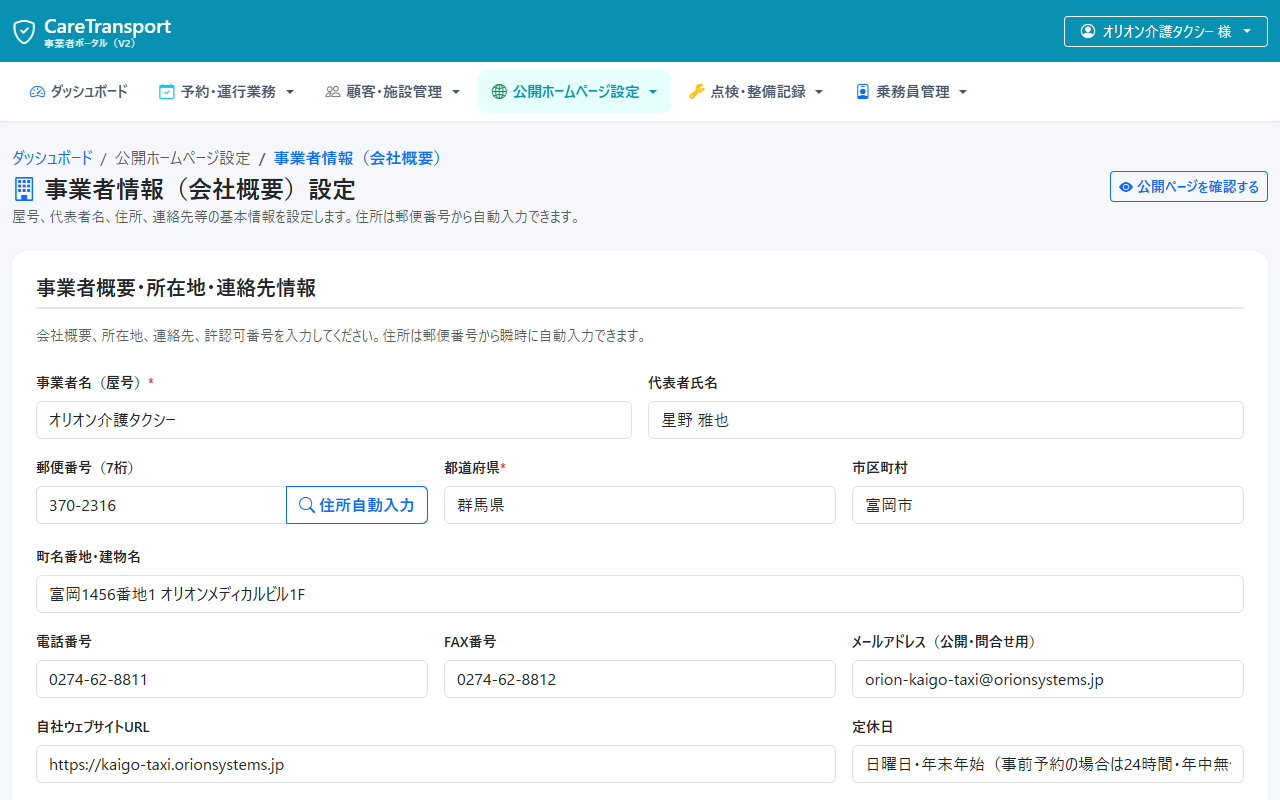Image resolution: width=1280 pixels, height=800 pixels.
Task: Click the building icon beside page title
Action: pos(24,189)
